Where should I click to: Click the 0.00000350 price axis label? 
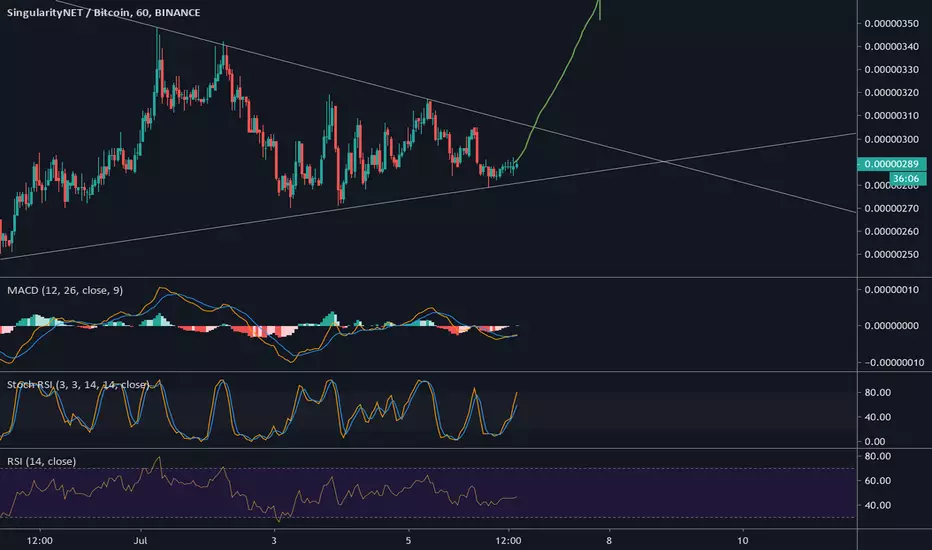coord(891,24)
